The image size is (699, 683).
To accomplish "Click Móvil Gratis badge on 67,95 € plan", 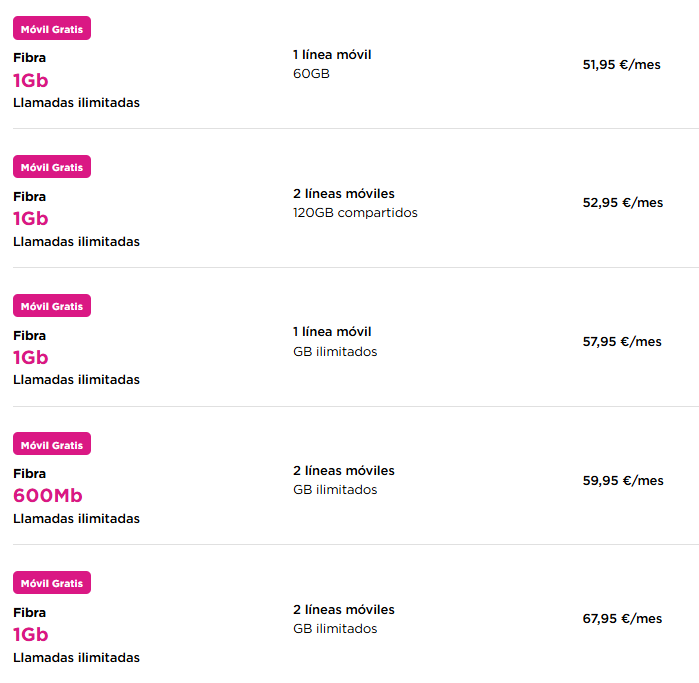I will (52, 583).
